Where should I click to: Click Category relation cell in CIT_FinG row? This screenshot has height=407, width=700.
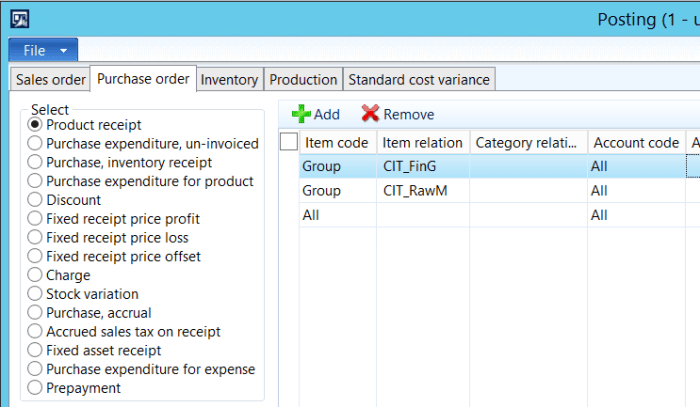(x=529, y=166)
